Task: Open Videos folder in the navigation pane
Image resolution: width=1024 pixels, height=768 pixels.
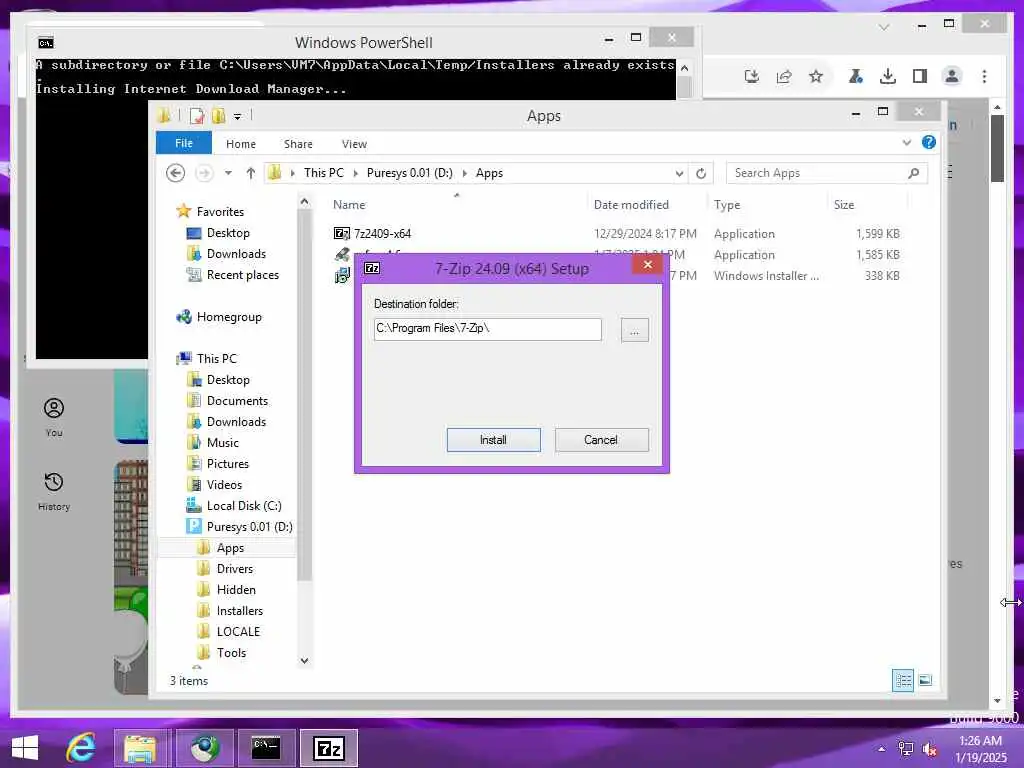Action: [224, 485]
